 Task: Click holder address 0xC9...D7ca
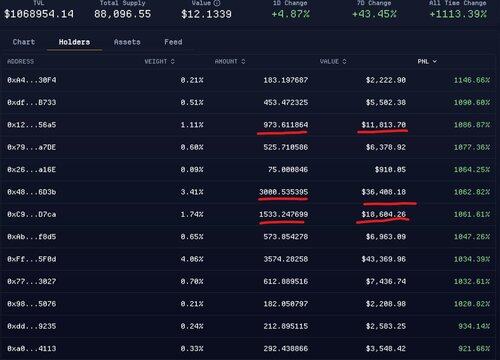pyautogui.click(x=32, y=215)
